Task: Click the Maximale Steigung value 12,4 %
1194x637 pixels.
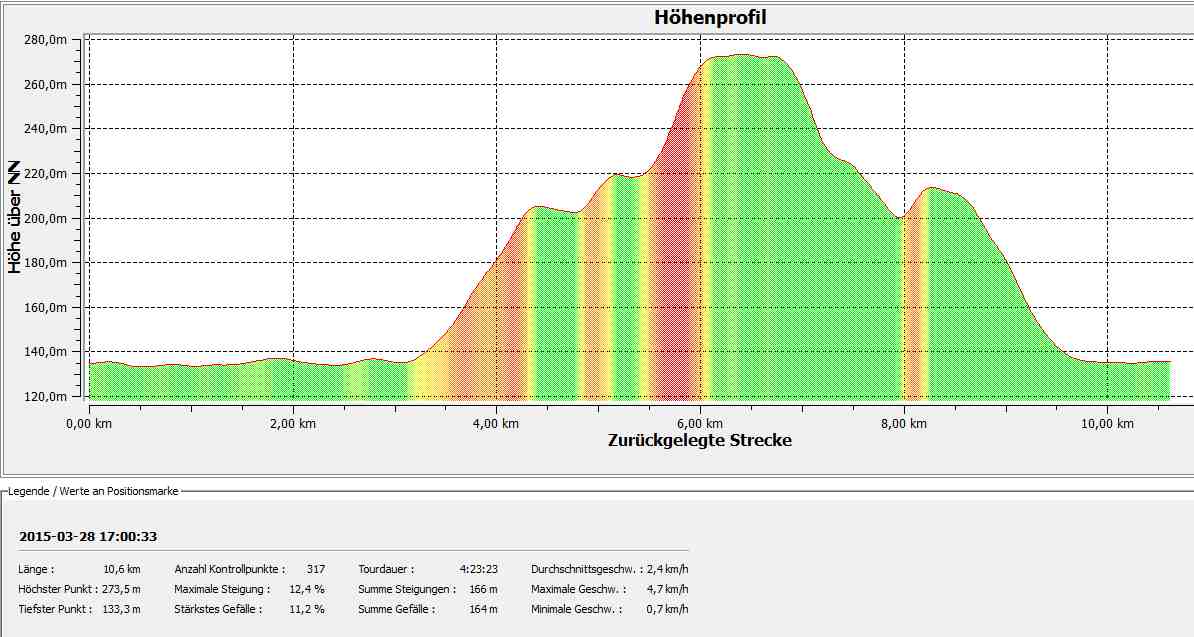Action: [x=307, y=589]
